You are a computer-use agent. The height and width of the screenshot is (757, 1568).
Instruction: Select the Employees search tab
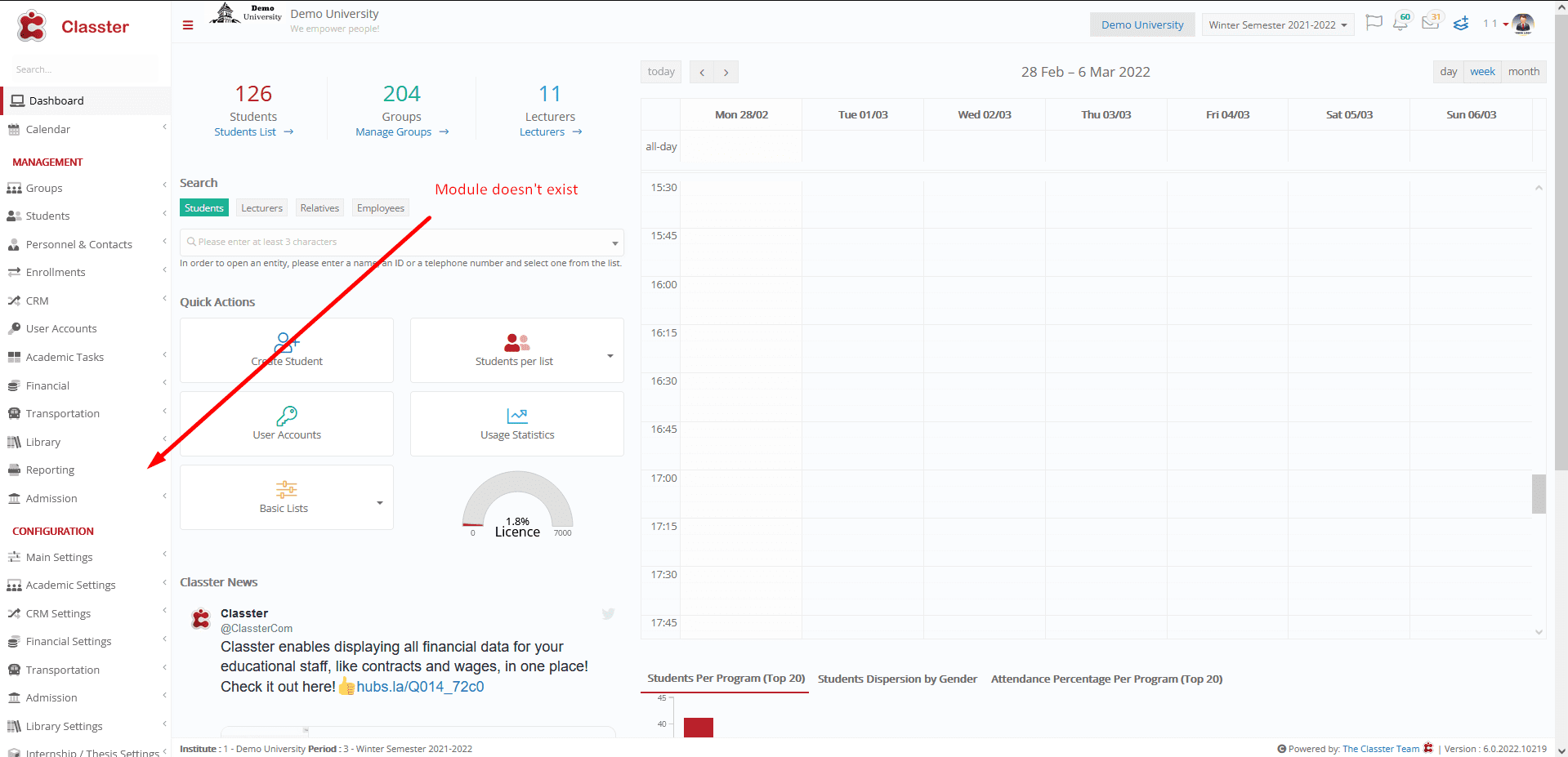click(381, 208)
